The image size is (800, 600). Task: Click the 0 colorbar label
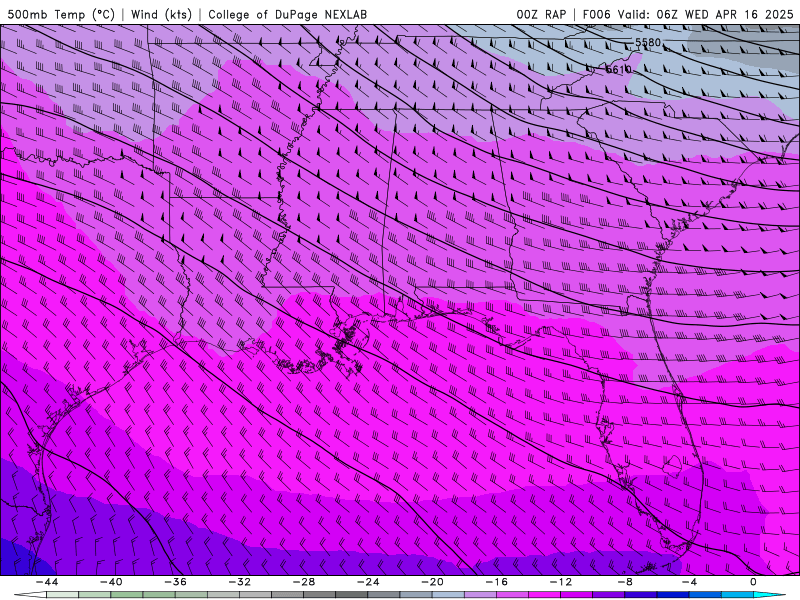click(x=753, y=582)
